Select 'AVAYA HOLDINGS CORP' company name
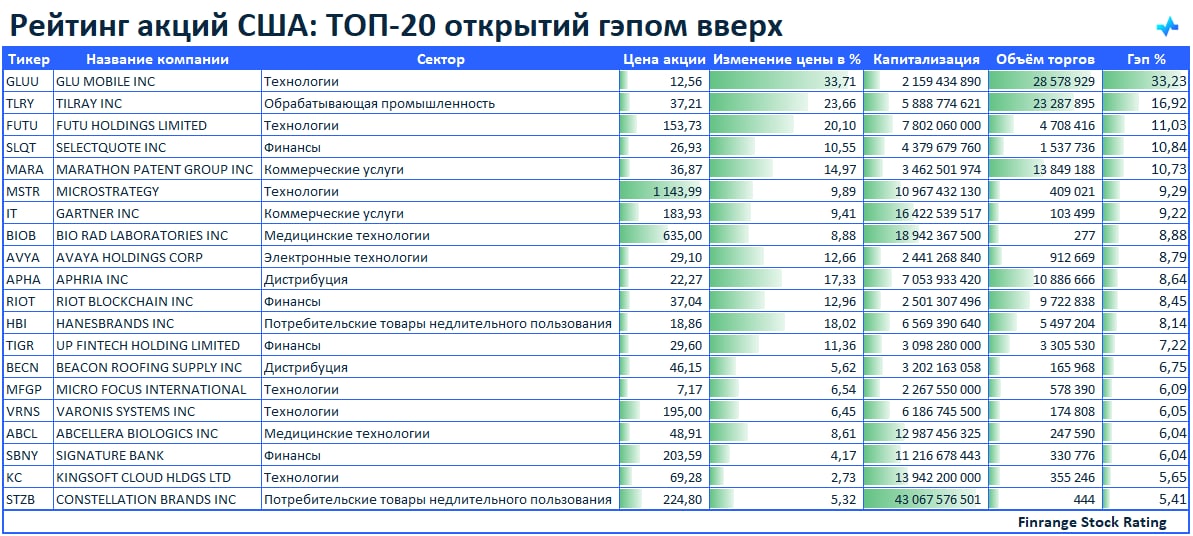 pos(129,258)
